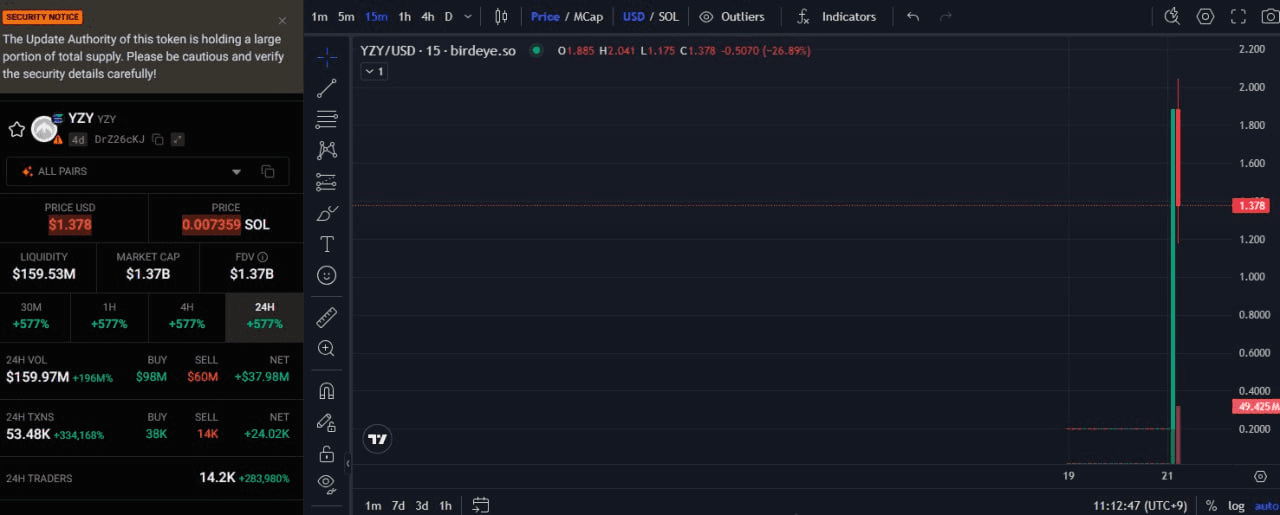
Task: Switch interval to D (daily)
Action: click(448, 16)
